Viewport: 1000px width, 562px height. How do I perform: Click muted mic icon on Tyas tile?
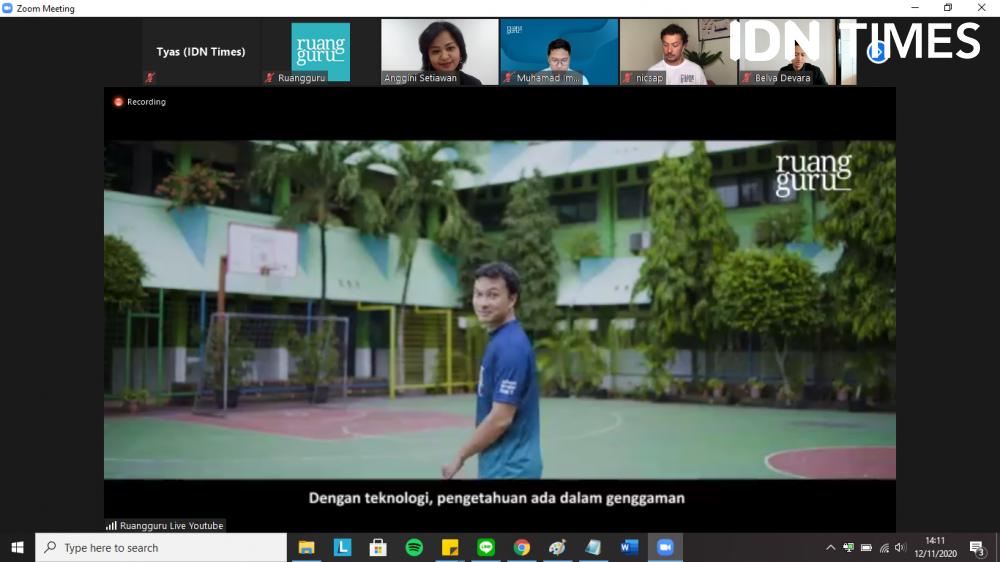[151, 77]
